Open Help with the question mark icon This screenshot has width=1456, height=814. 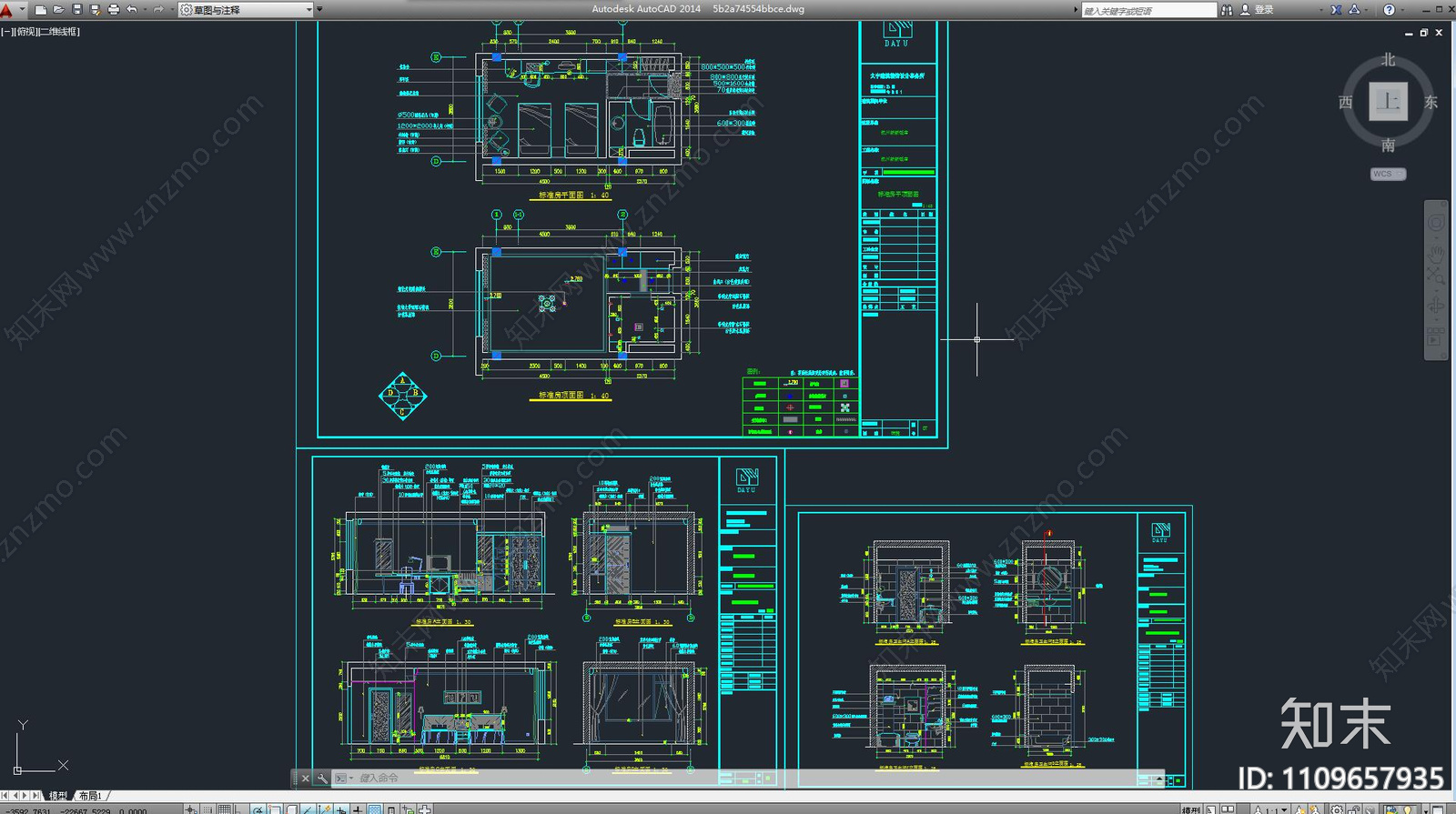coord(1389,10)
